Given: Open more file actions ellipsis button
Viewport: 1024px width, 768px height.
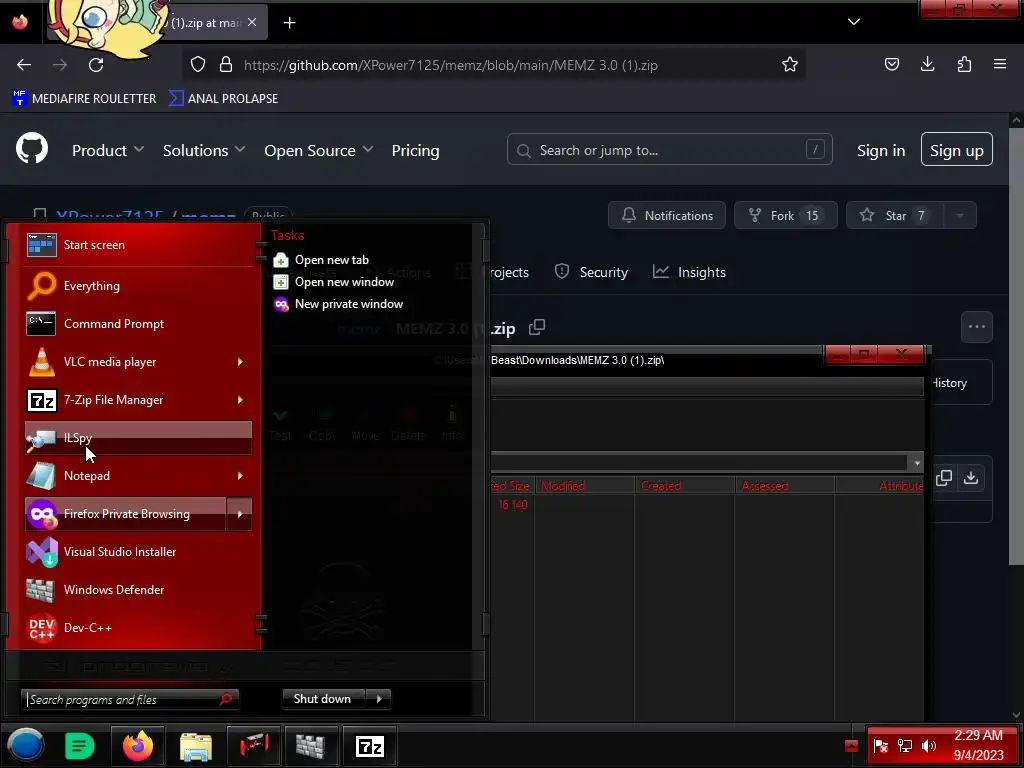Looking at the screenshot, I should (x=976, y=327).
